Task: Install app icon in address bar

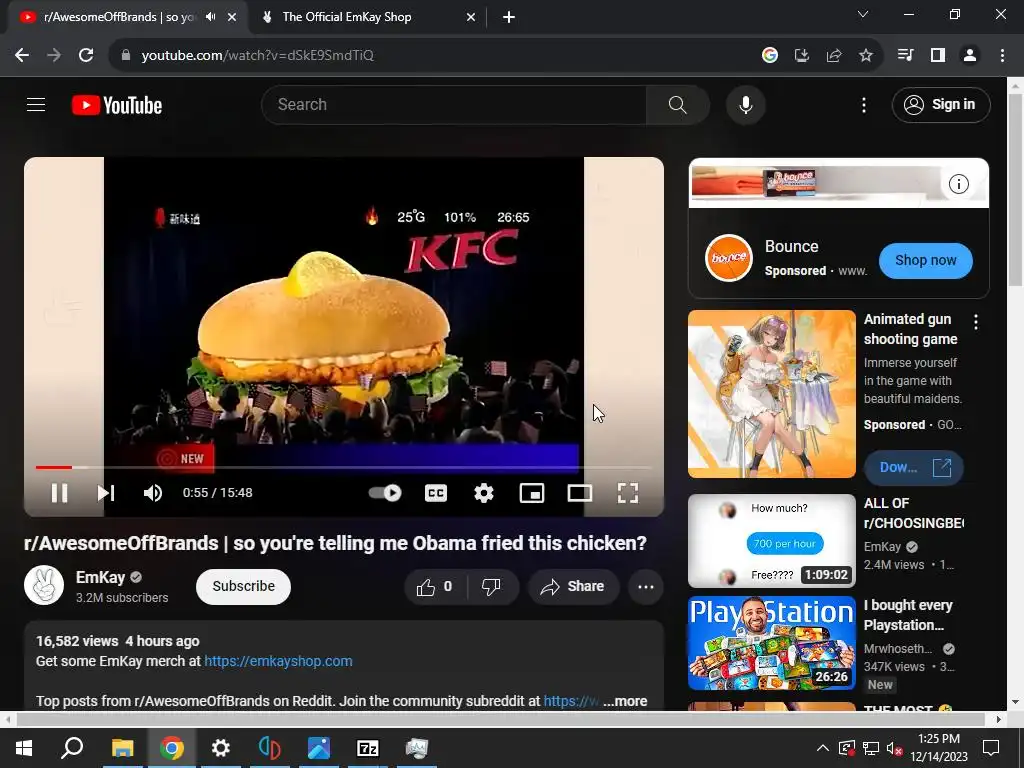Action: (801, 56)
